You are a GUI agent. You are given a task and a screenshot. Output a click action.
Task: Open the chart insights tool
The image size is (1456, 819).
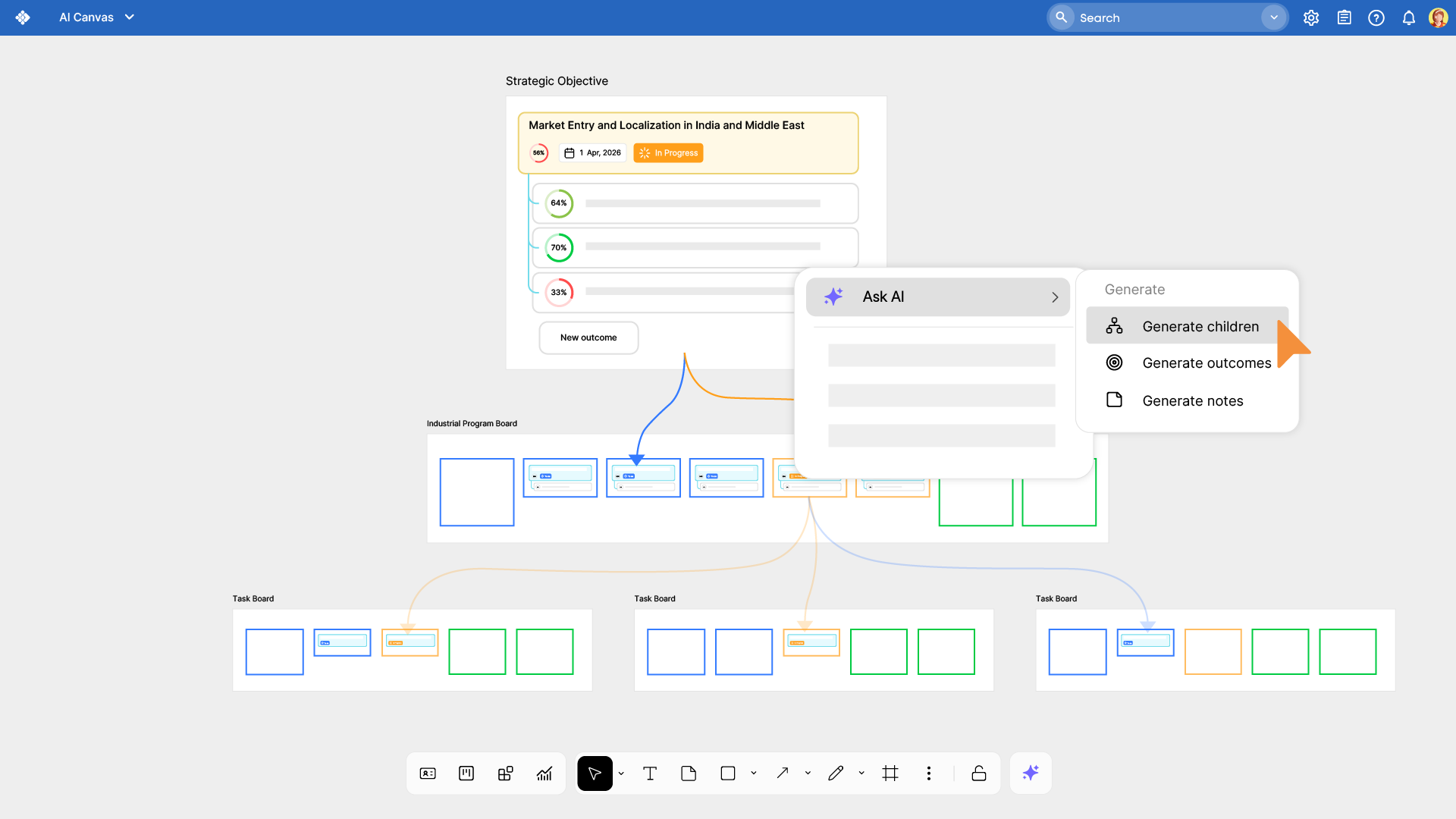[544, 773]
